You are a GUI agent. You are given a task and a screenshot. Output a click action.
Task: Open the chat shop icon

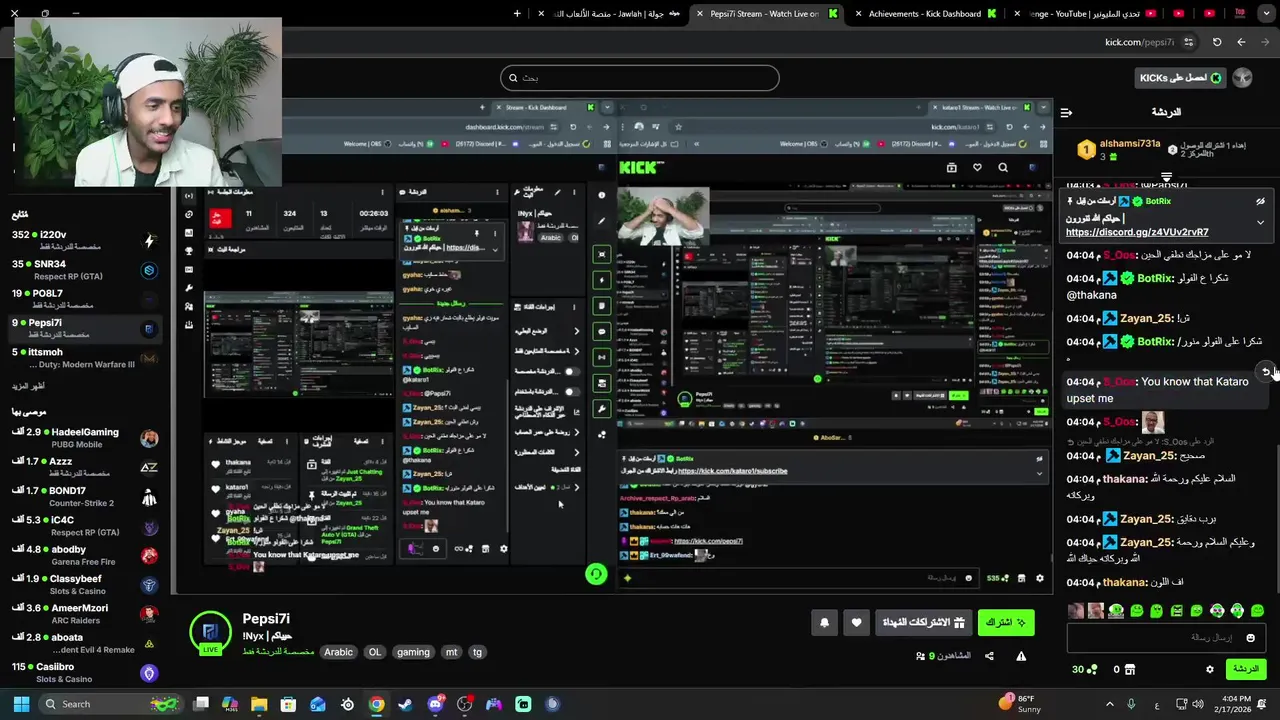pos(1130,670)
